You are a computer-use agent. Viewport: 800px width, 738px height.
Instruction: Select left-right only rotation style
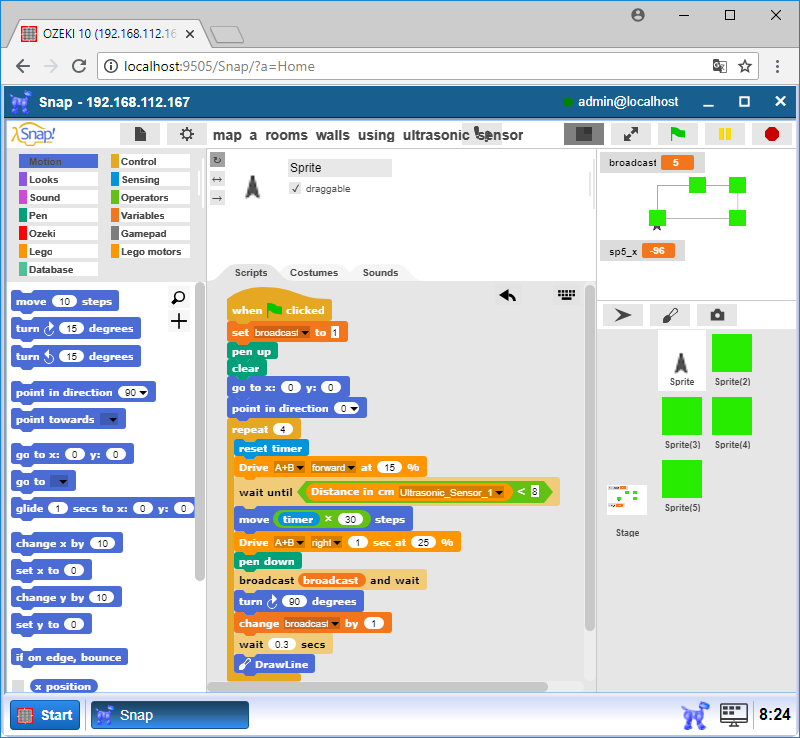(x=217, y=179)
